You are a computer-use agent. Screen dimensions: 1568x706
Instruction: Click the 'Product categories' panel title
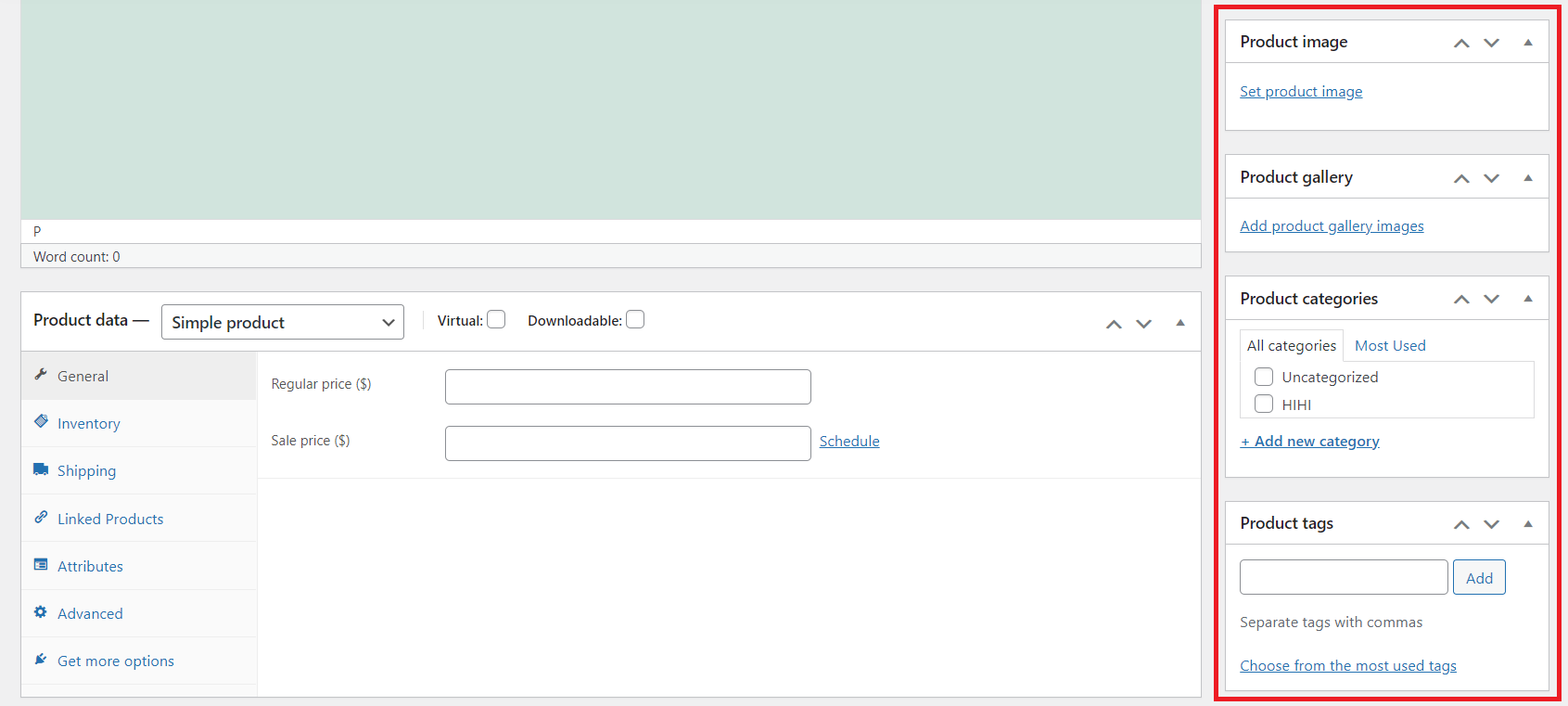click(x=1308, y=299)
